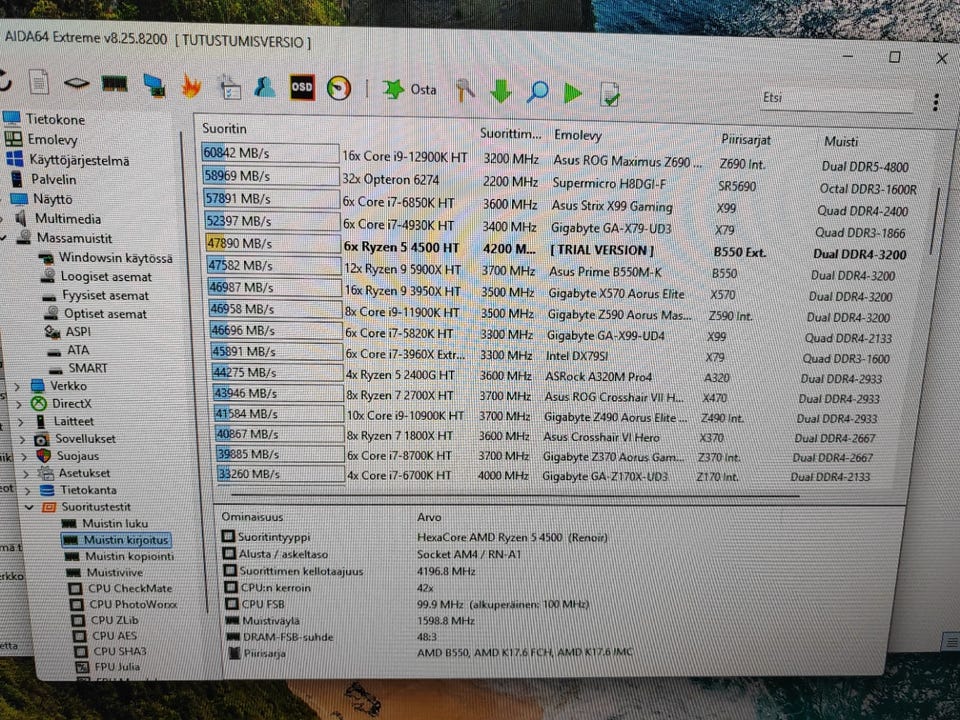Screen dimensions: 960x720
Task: Sort by Piirisarjat column header
Action: pyautogui.click(x=746, y=140)
